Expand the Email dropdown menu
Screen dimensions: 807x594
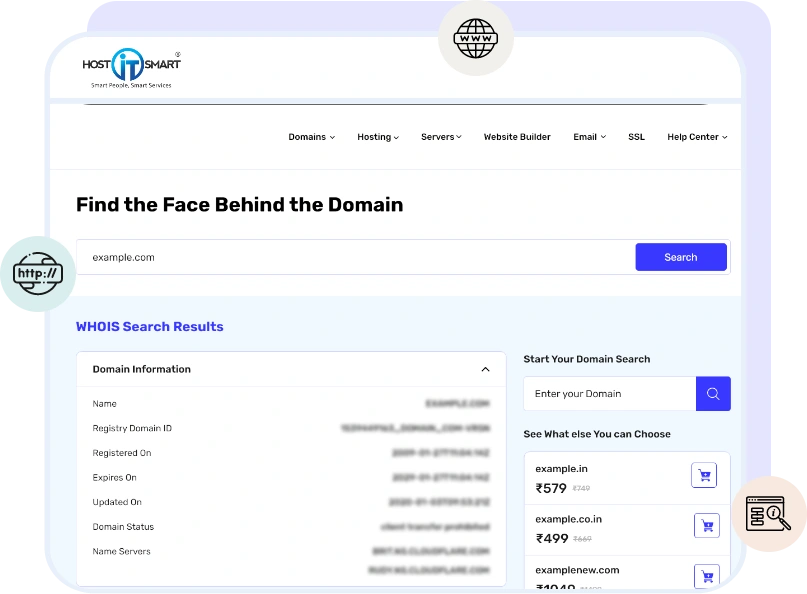tap(589, 137)
